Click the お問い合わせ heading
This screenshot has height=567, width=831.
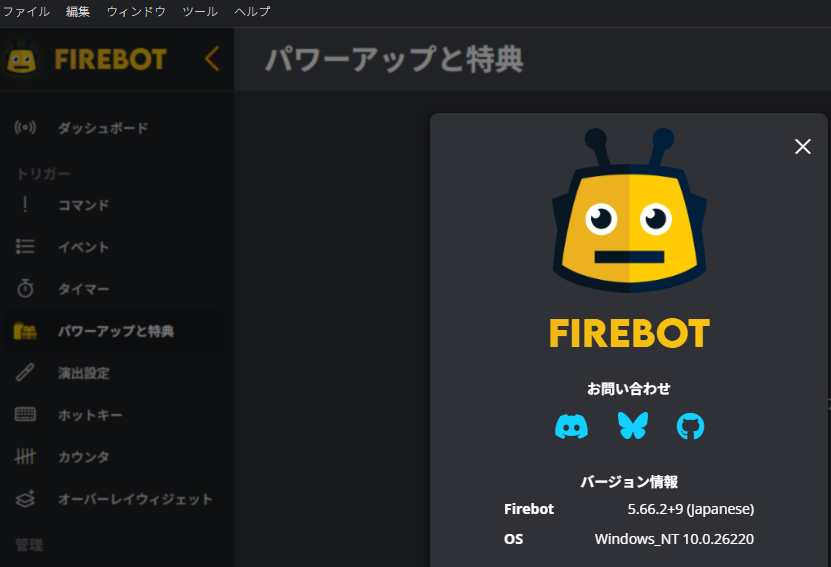629,388
